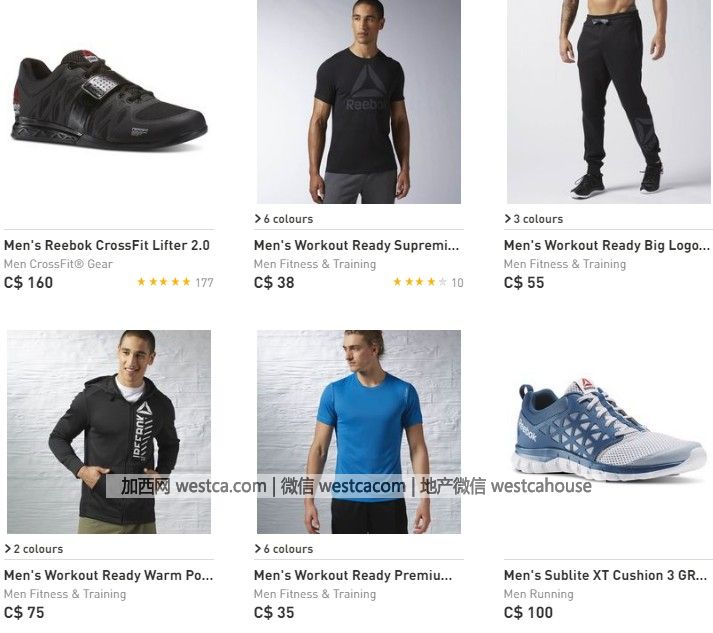Open Men's Workout Ready Supremium product title
Image resolution: width=713 pixels, height=633 pixels.
tap(357, 245)
